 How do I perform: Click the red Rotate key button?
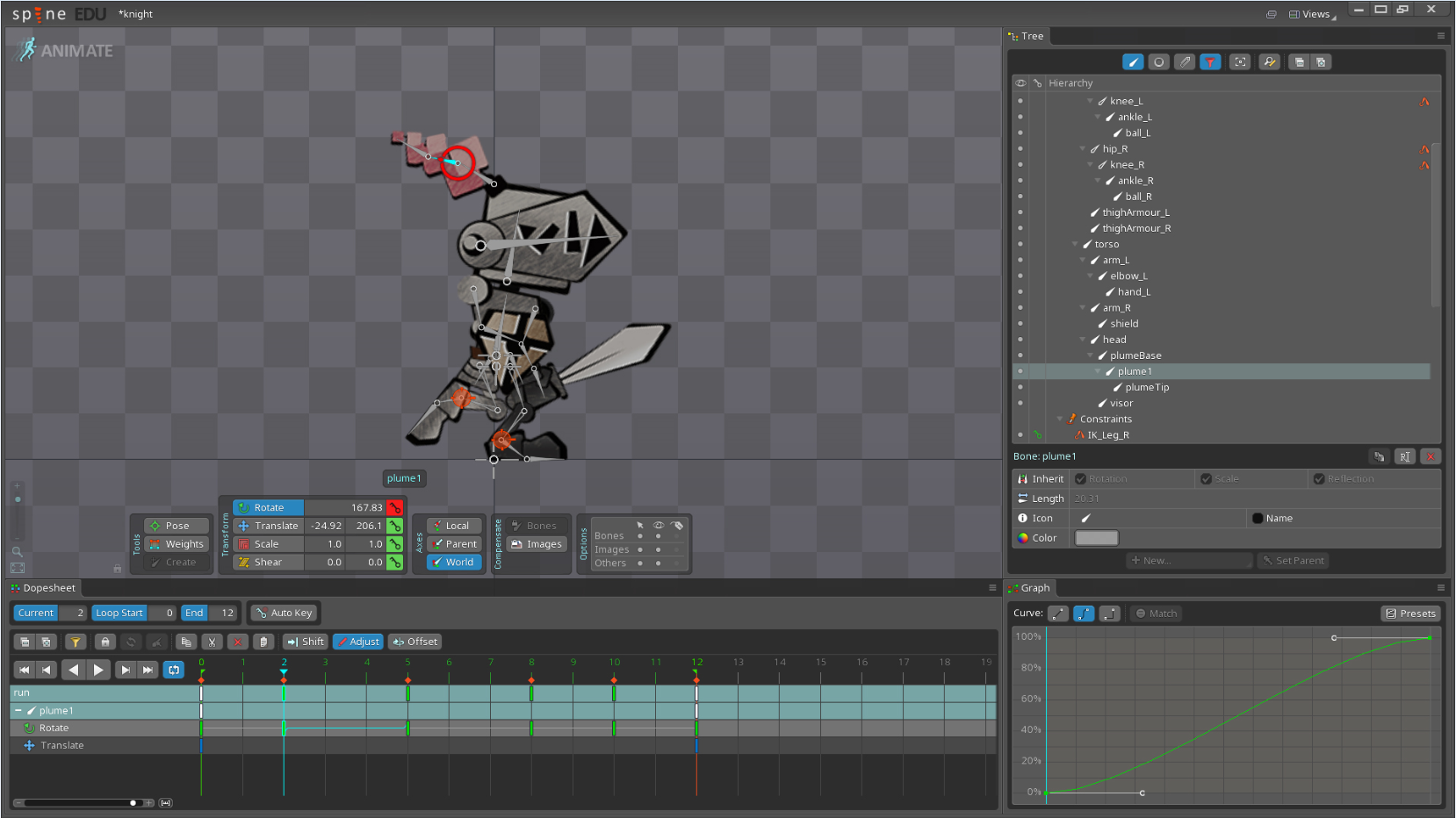(394, 507)
